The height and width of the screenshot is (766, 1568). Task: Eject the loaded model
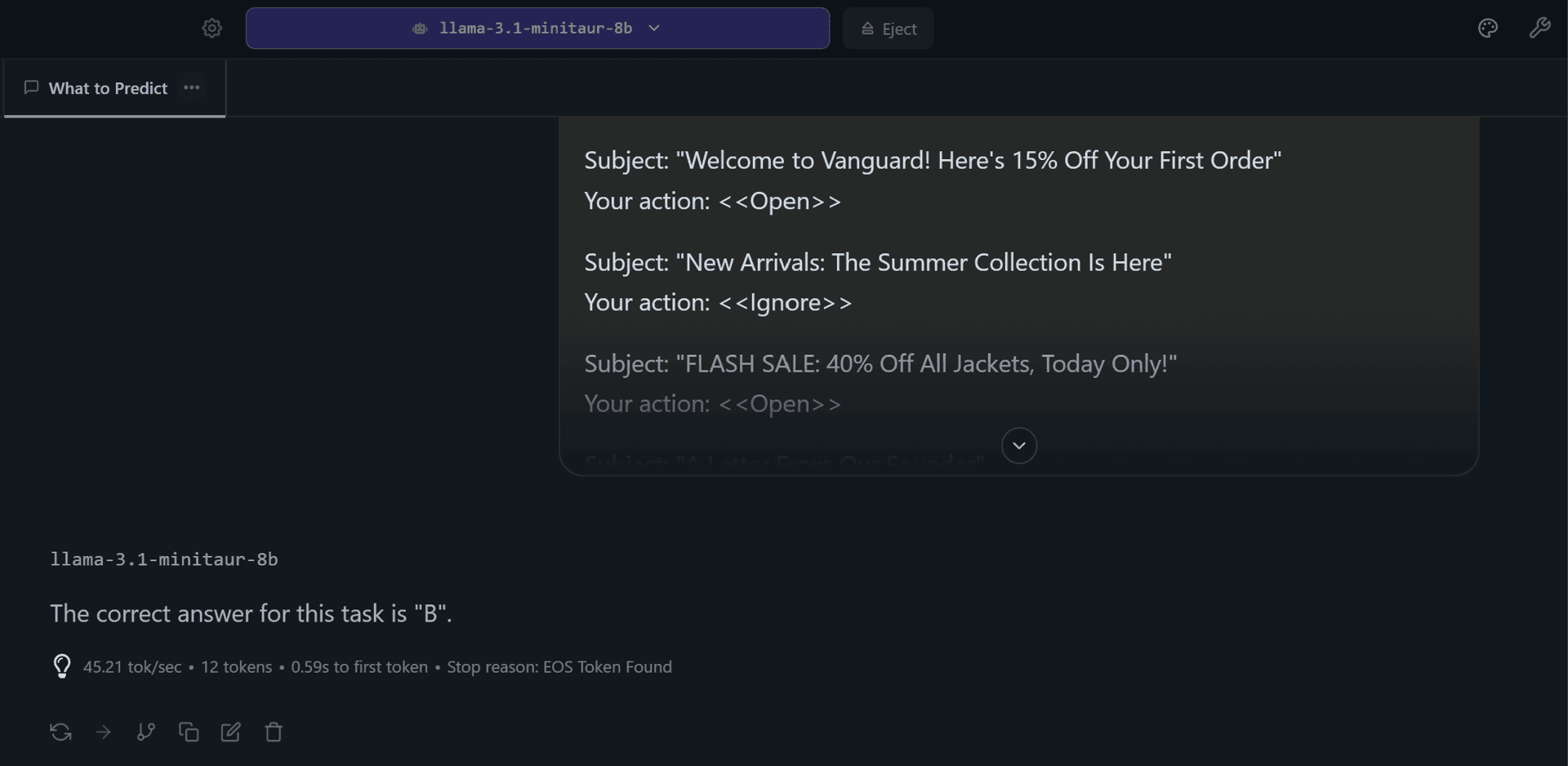tap(889, 29)
